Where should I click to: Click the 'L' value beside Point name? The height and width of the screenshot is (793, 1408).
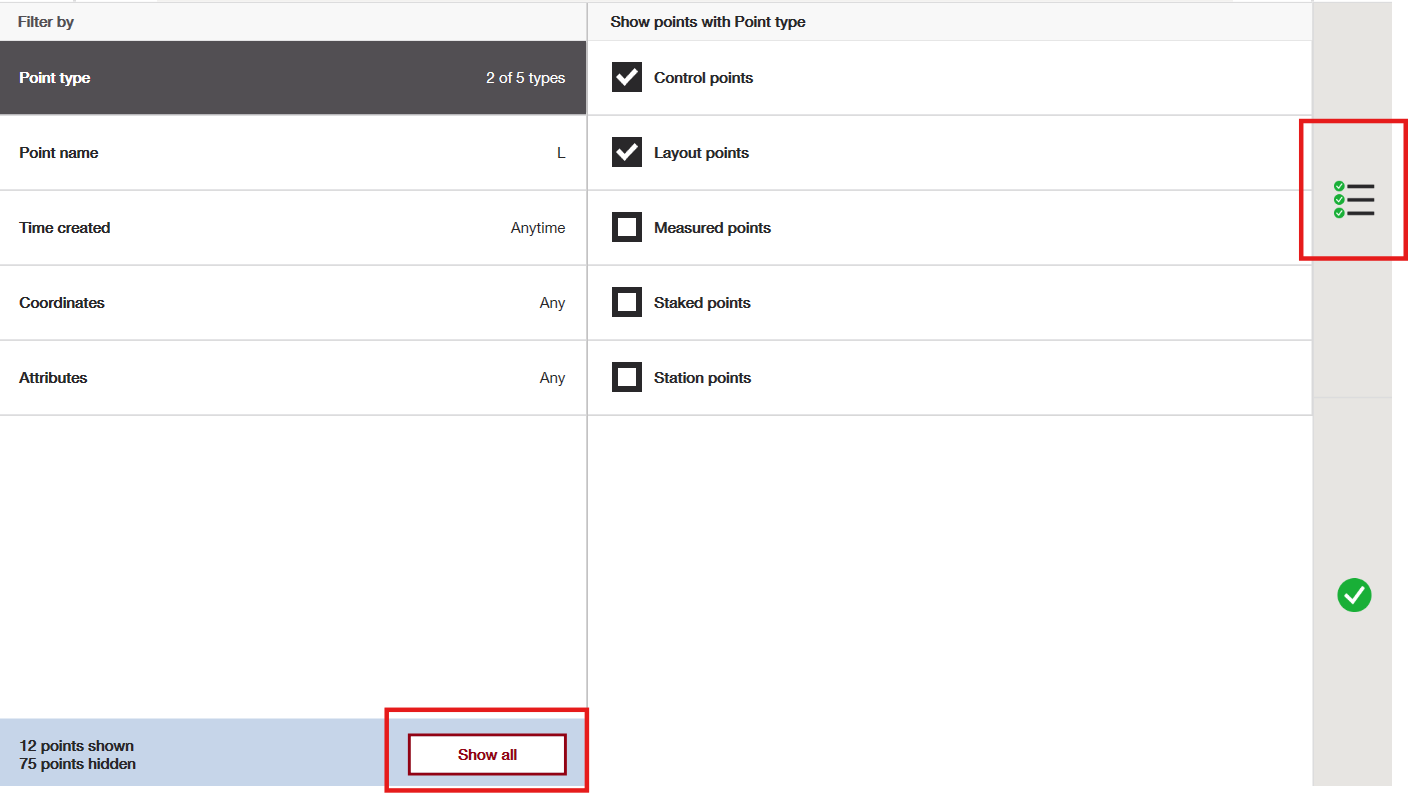[561, 153]
